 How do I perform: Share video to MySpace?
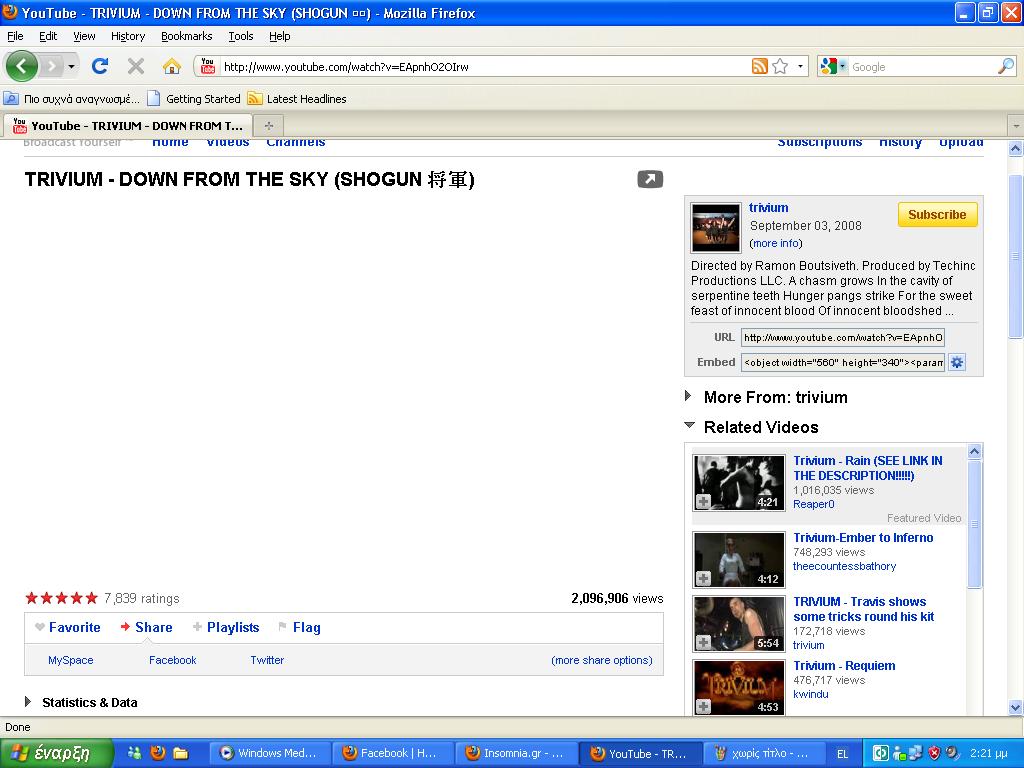(x=71, y=660)
